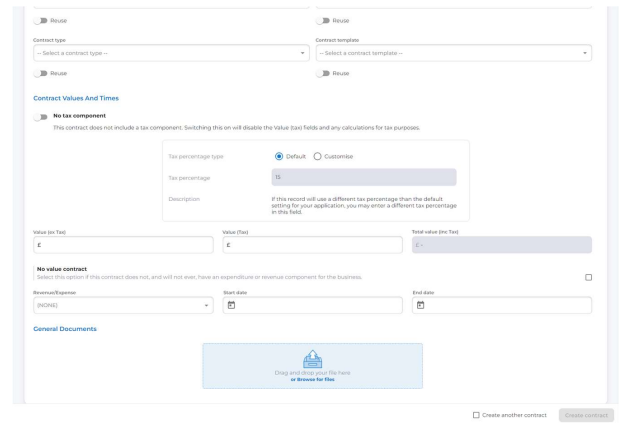Expand the Revenue/Expense dropdown
This screenshot has width=619, height=424.
pos(123,305)
